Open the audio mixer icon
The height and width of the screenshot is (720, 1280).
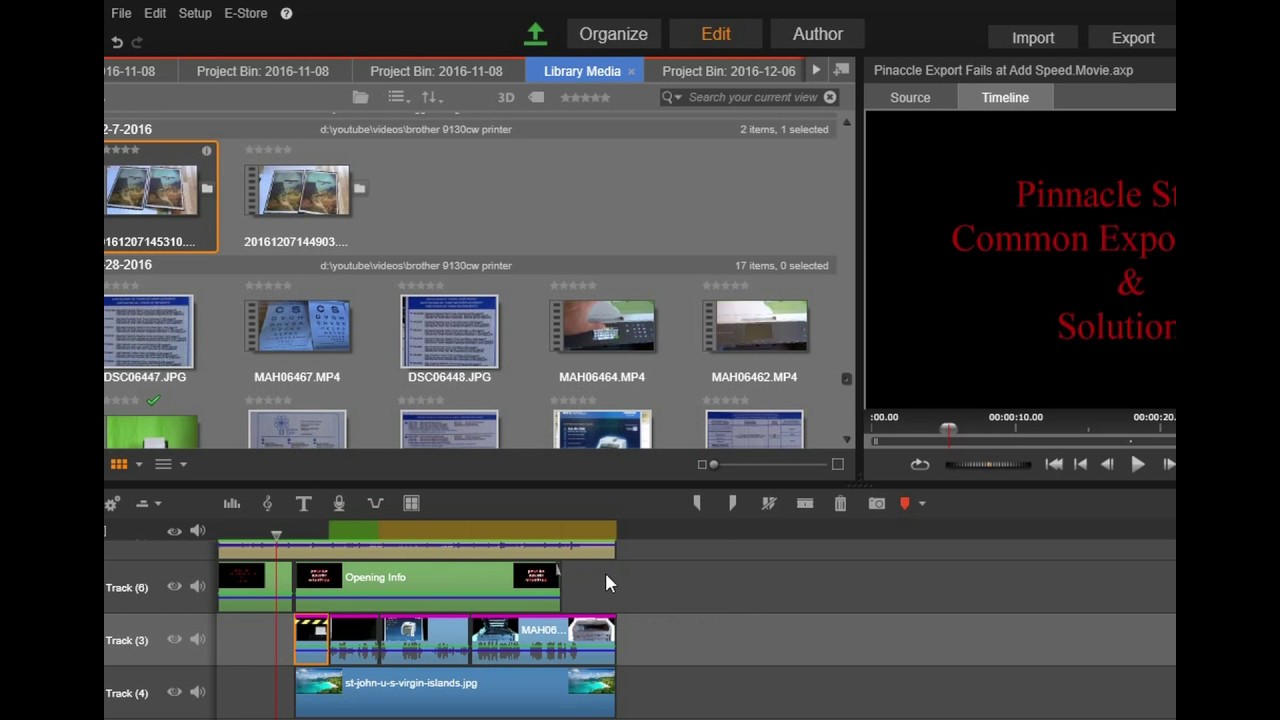coord(232,503)
